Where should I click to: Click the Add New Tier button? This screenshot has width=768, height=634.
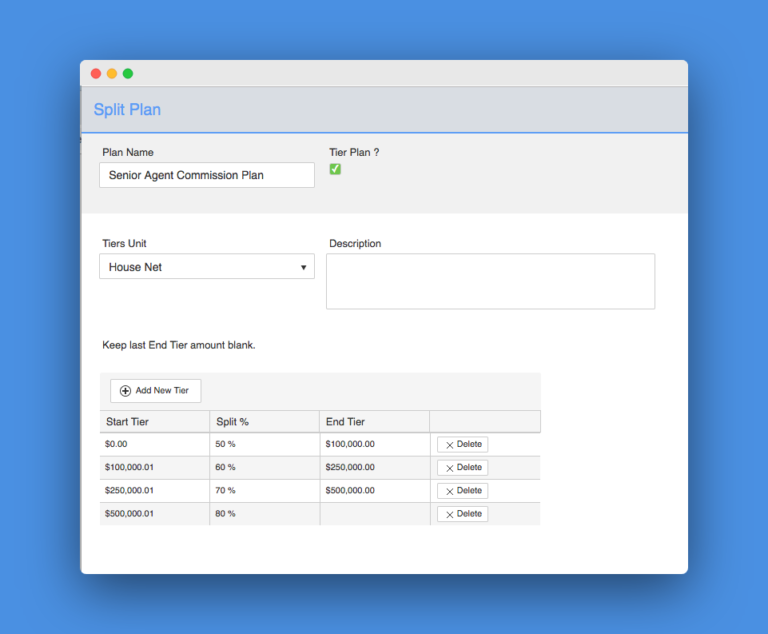point(155,390)
